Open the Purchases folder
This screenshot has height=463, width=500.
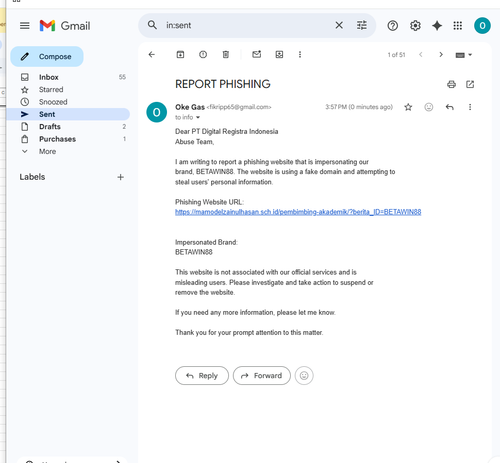68,139
